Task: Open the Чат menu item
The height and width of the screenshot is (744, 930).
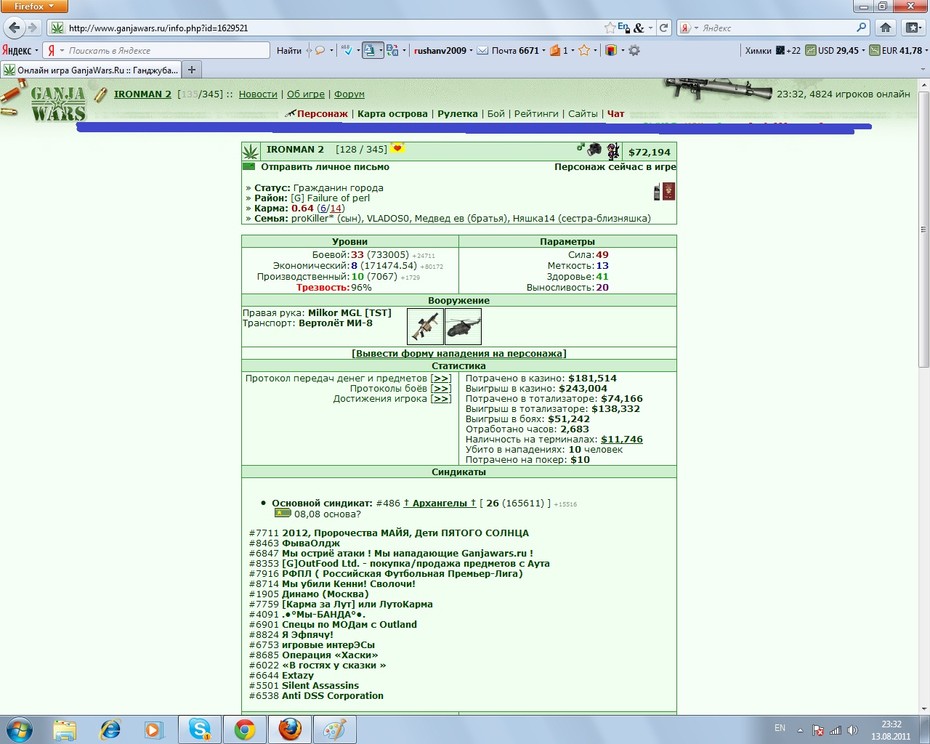Action: coord(616,113)
